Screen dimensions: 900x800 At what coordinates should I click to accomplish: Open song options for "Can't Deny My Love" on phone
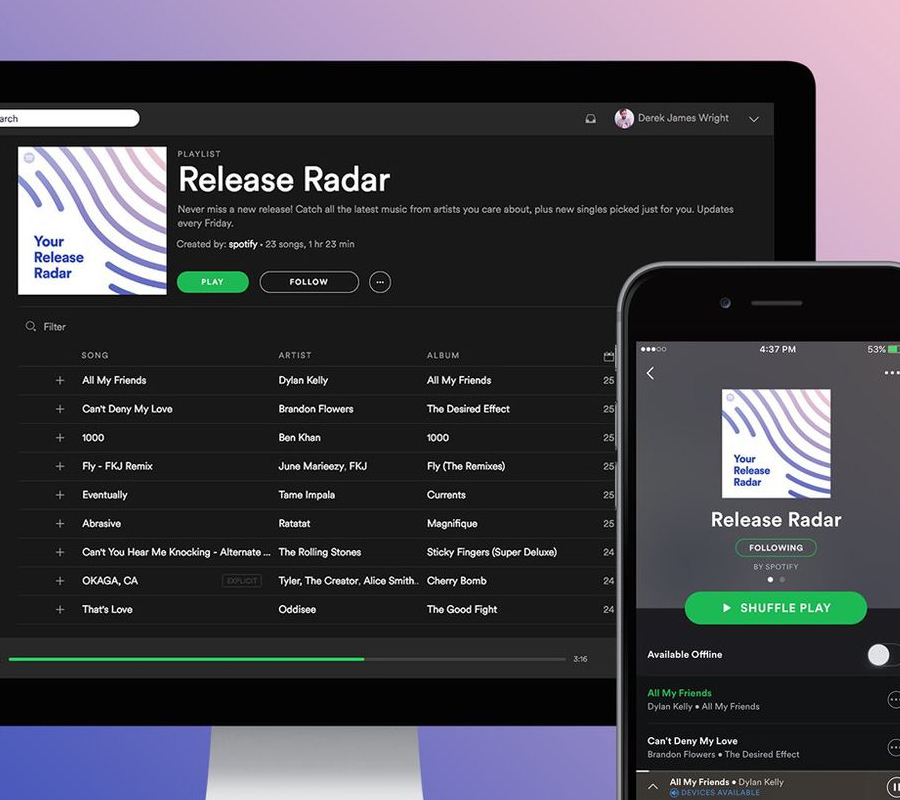point(897,747)
